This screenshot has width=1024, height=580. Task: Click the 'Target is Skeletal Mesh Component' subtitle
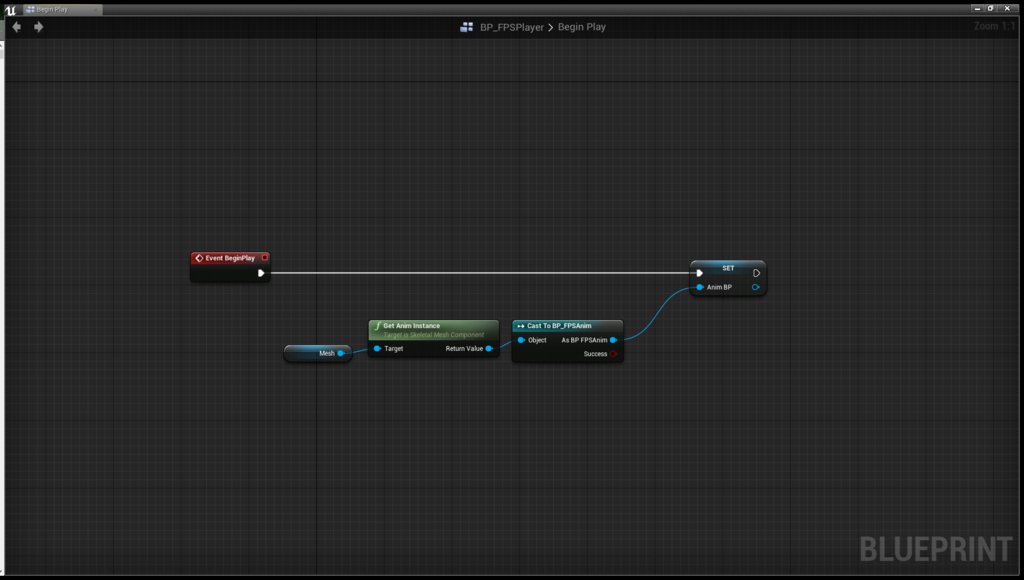[434, 335]
